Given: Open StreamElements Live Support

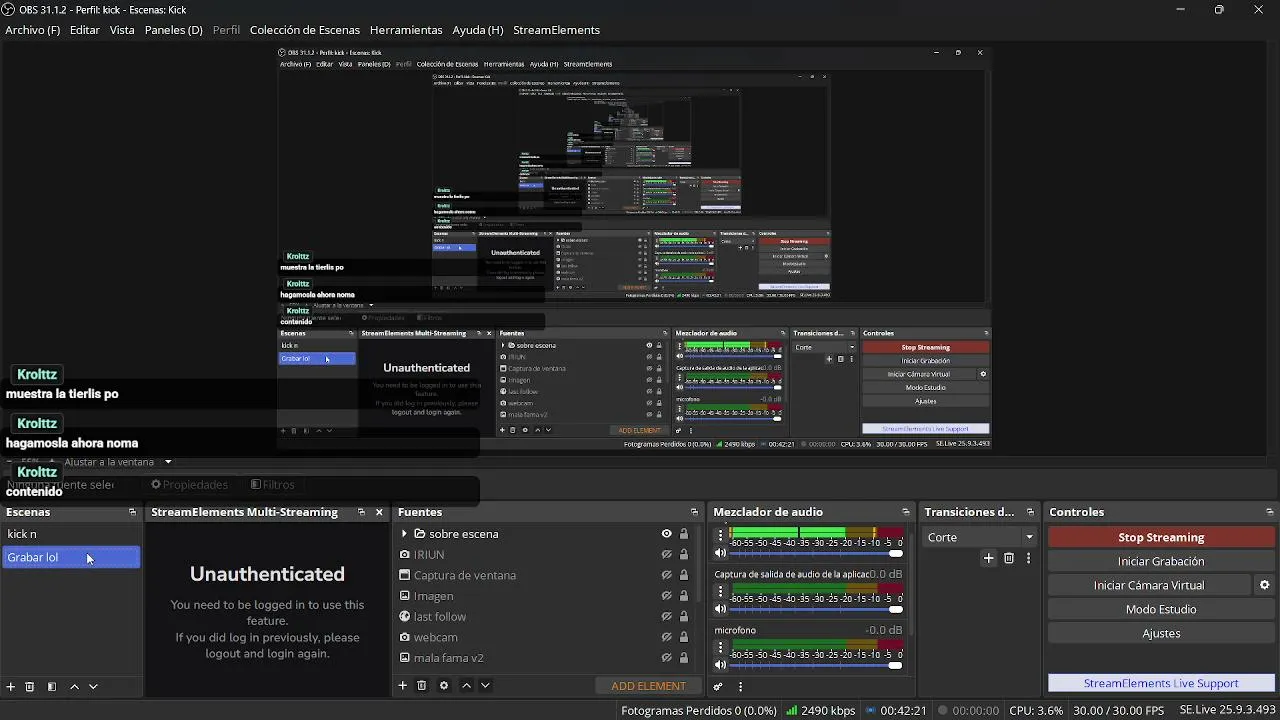Looking at the screenshot, I should point(1161,683).
